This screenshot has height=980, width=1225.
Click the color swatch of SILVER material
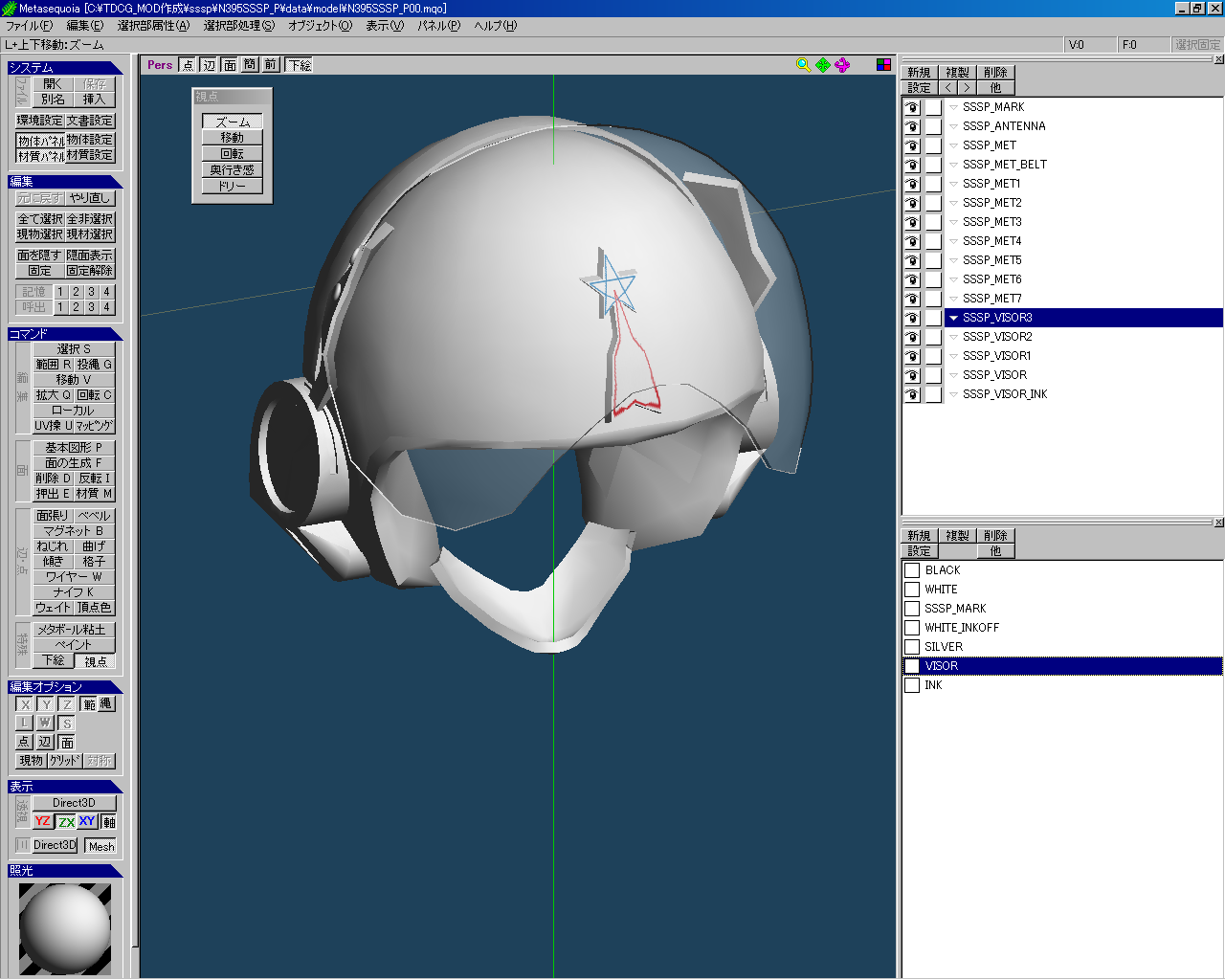(912, 647)
